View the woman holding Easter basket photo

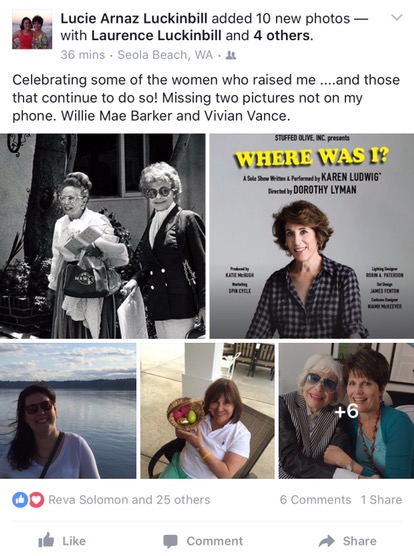tap(207, 411)
